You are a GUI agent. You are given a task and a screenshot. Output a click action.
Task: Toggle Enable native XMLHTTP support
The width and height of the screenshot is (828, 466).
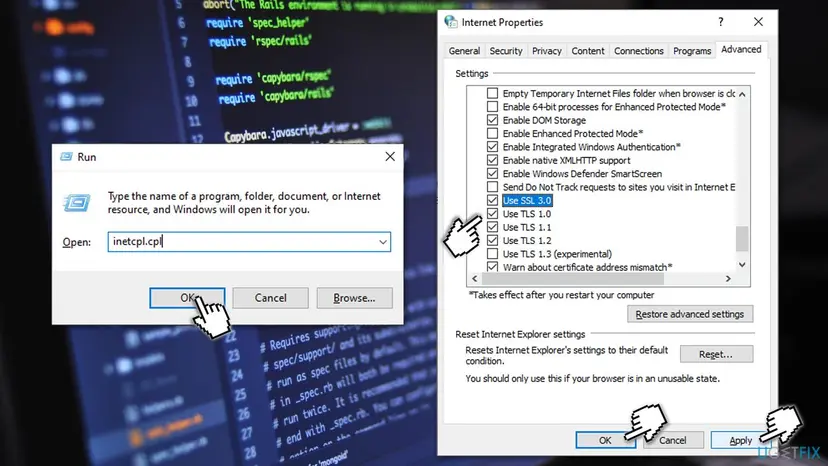(492, 160)
